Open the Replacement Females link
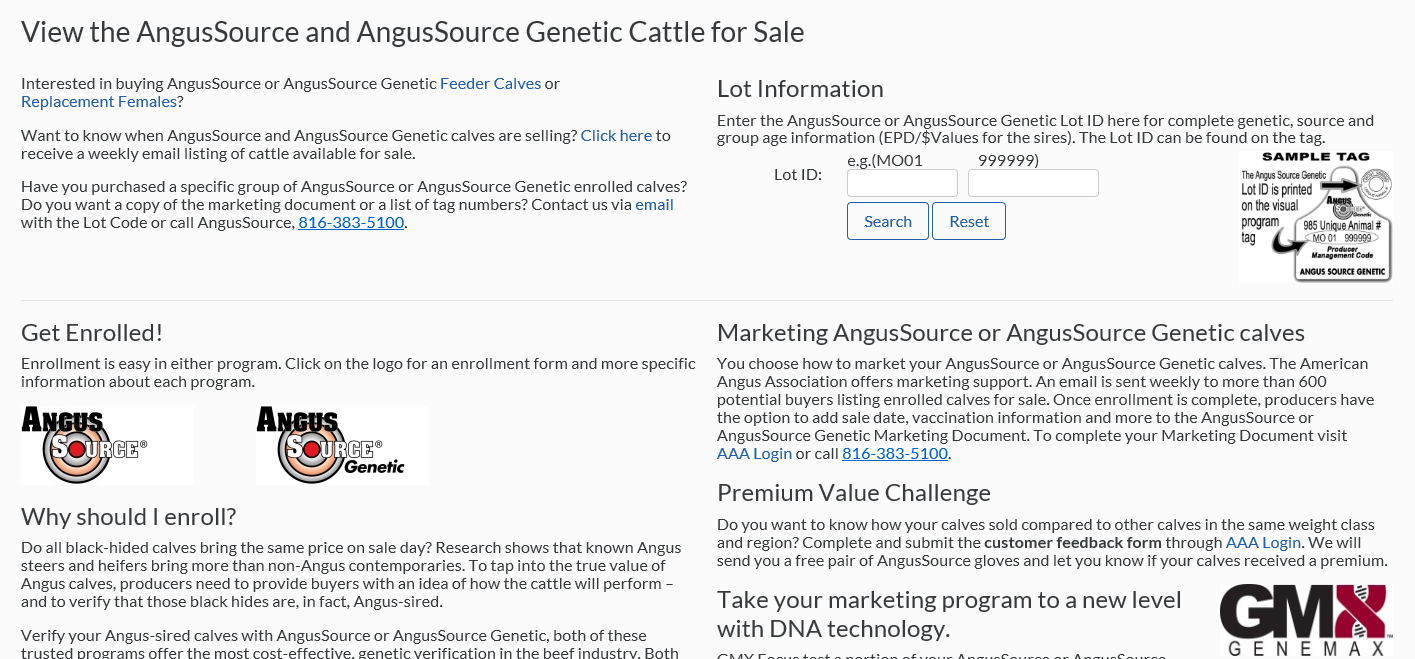Viewport: 1415px width, 659px height. pyautogui.click(x=99, y=102)
